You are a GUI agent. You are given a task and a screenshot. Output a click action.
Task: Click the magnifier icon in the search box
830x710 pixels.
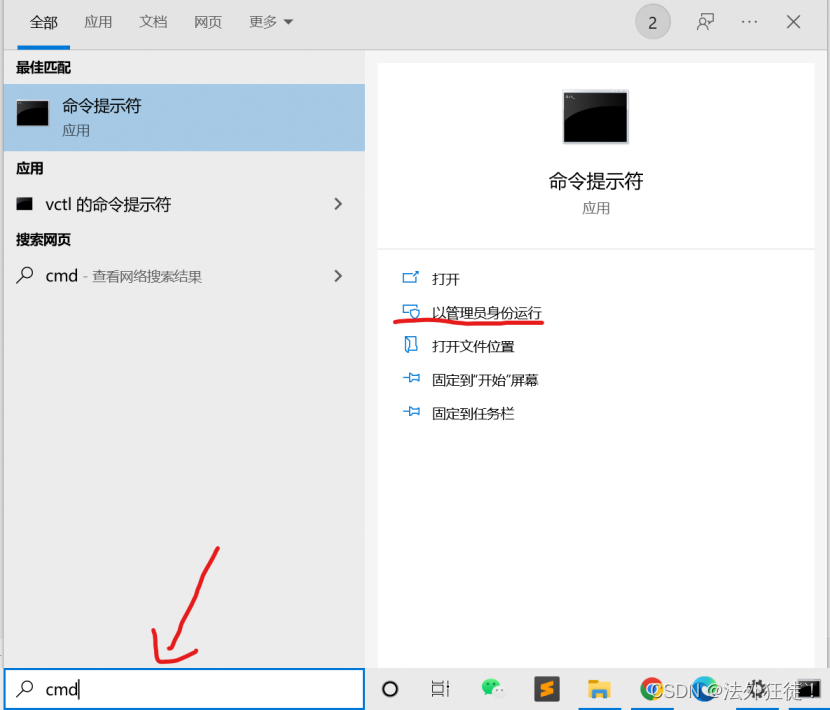(22, 688)
